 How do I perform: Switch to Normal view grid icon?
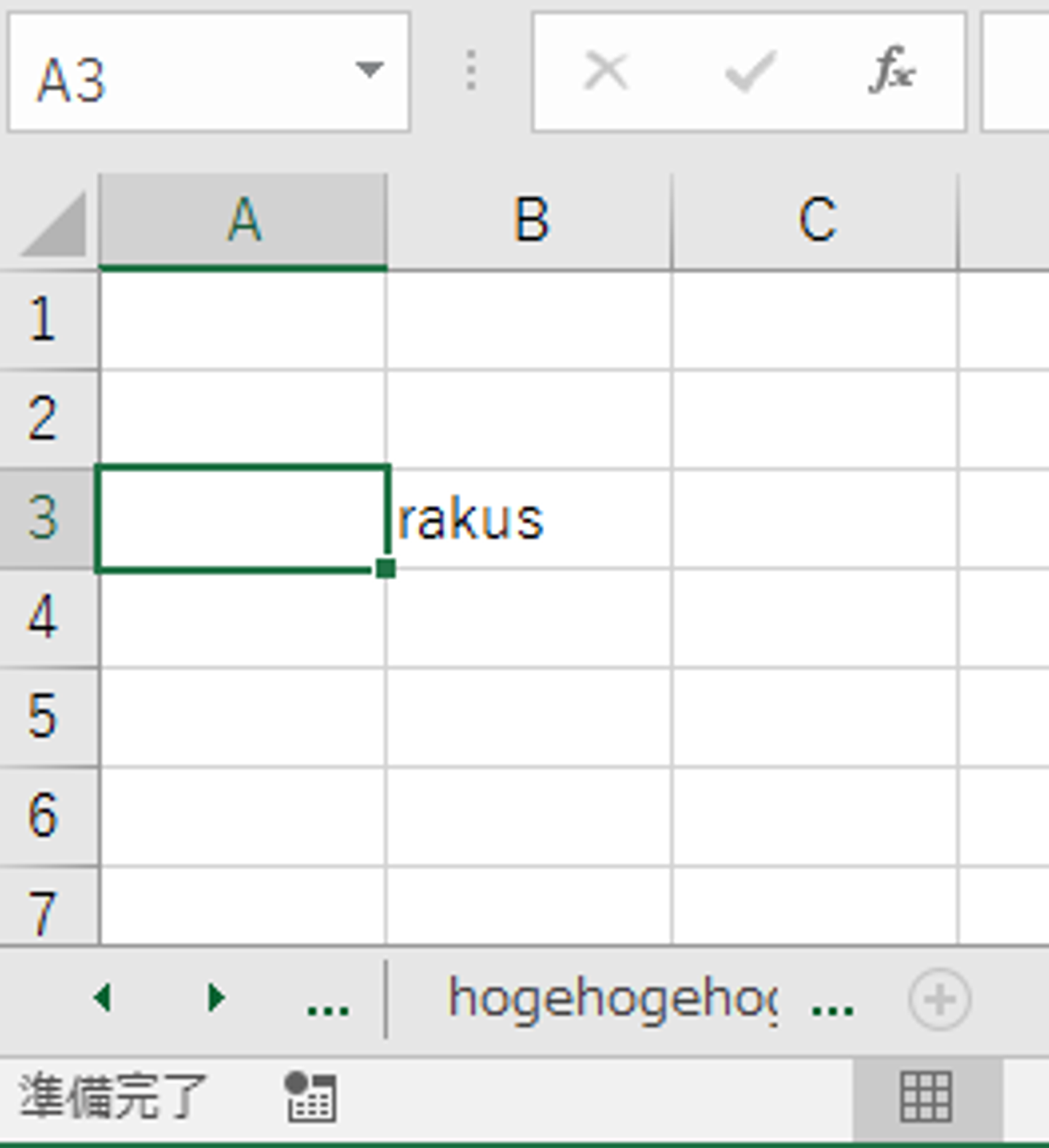(x=926, y=1097)
